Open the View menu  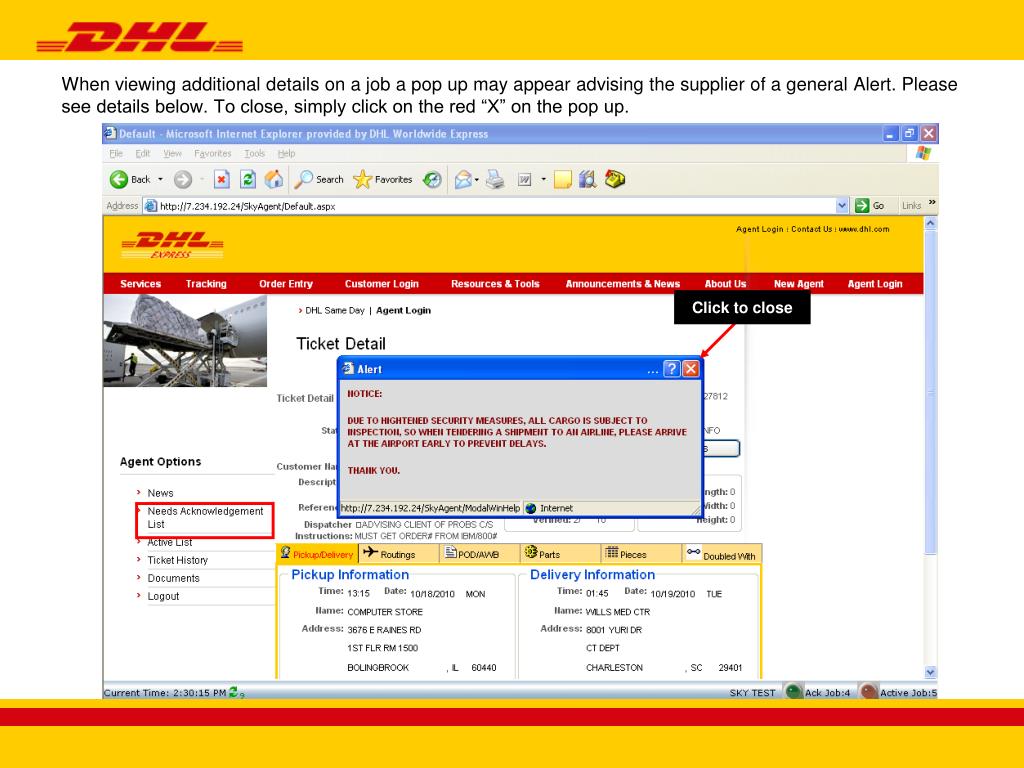[172, 153]
